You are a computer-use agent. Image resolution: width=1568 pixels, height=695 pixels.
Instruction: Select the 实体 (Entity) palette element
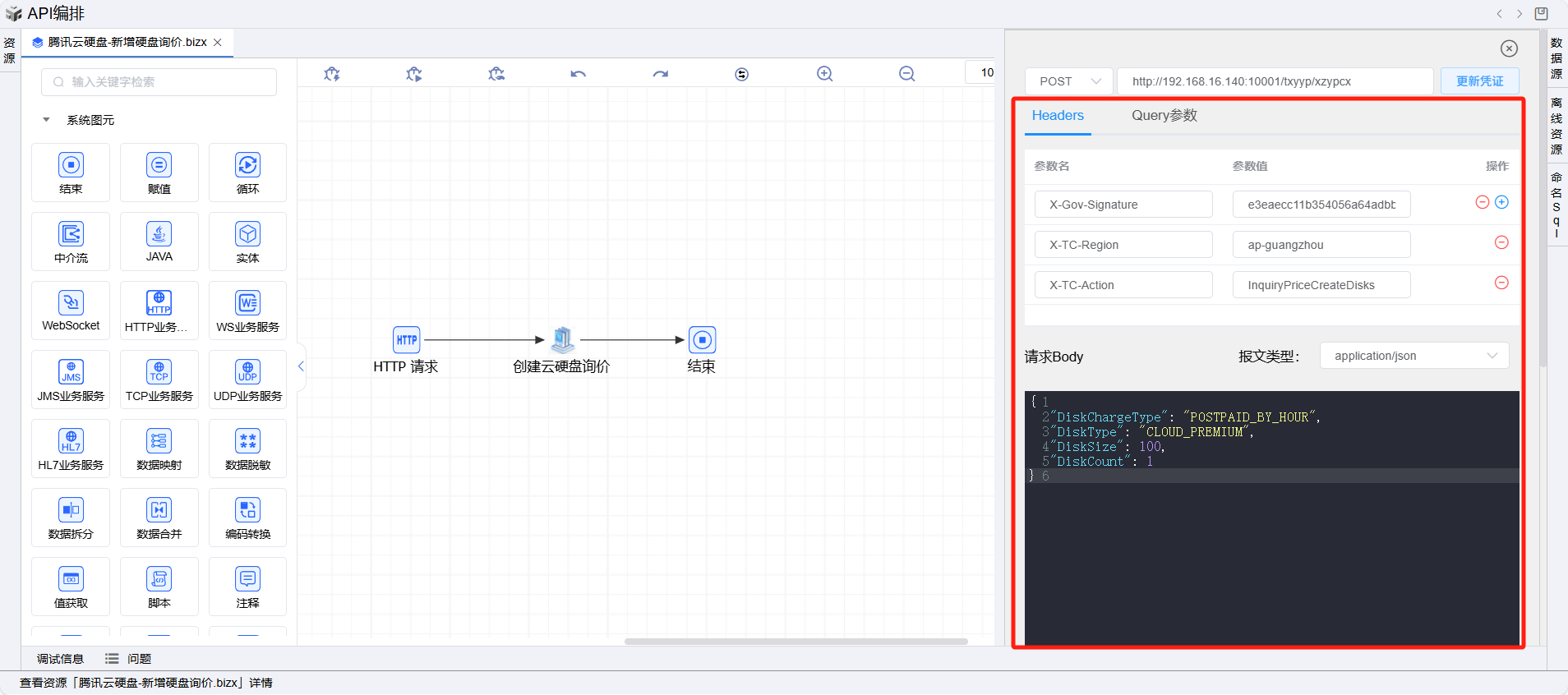(x=247, y=242)
